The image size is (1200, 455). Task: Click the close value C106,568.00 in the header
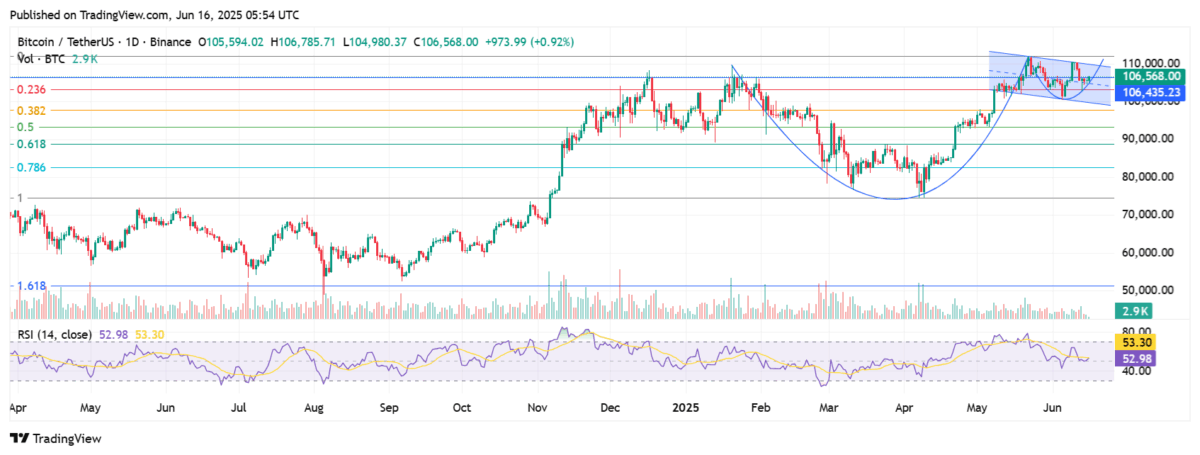[x=447, y=42]
